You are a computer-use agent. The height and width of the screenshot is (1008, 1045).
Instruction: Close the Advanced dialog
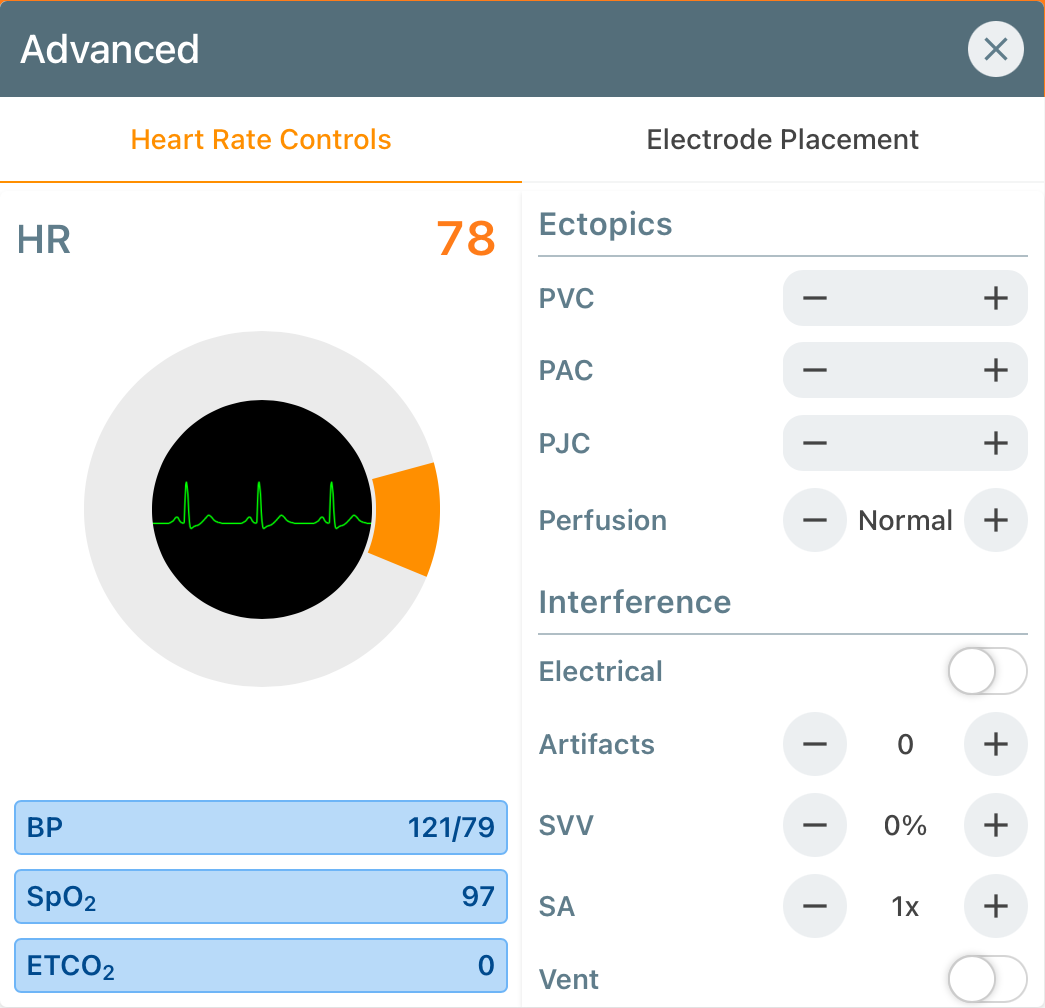click(995, 48)
